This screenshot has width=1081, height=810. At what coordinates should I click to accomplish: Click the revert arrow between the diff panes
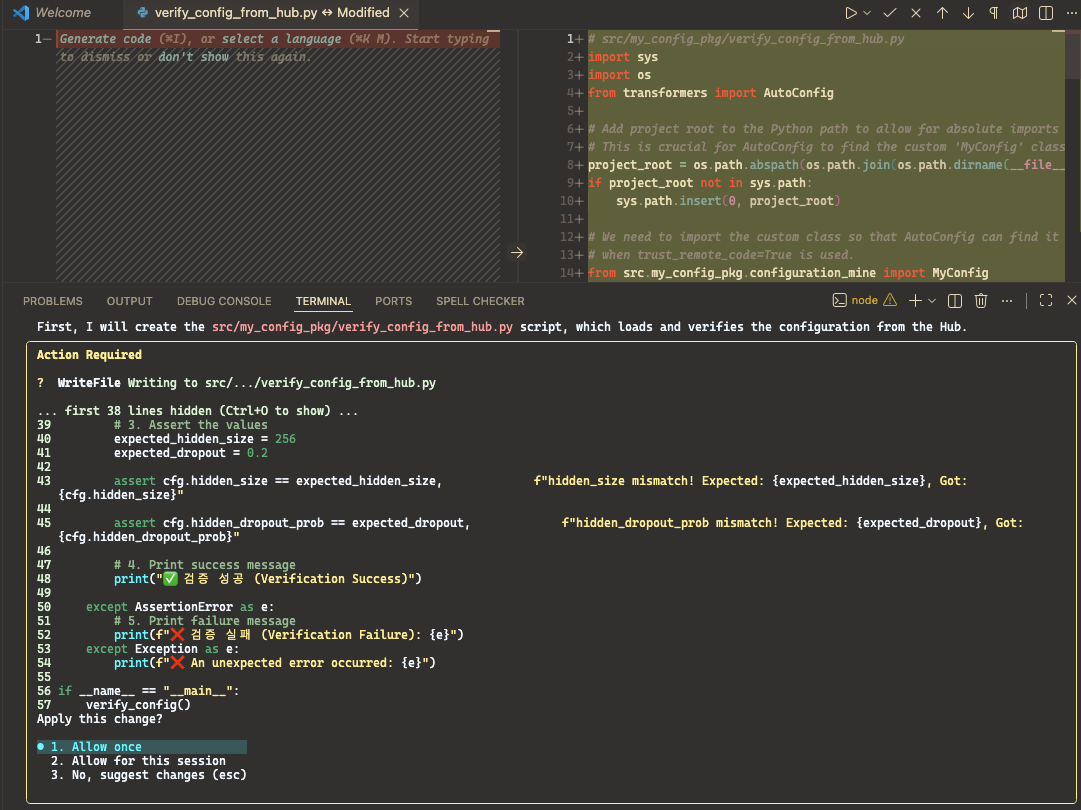517,253
